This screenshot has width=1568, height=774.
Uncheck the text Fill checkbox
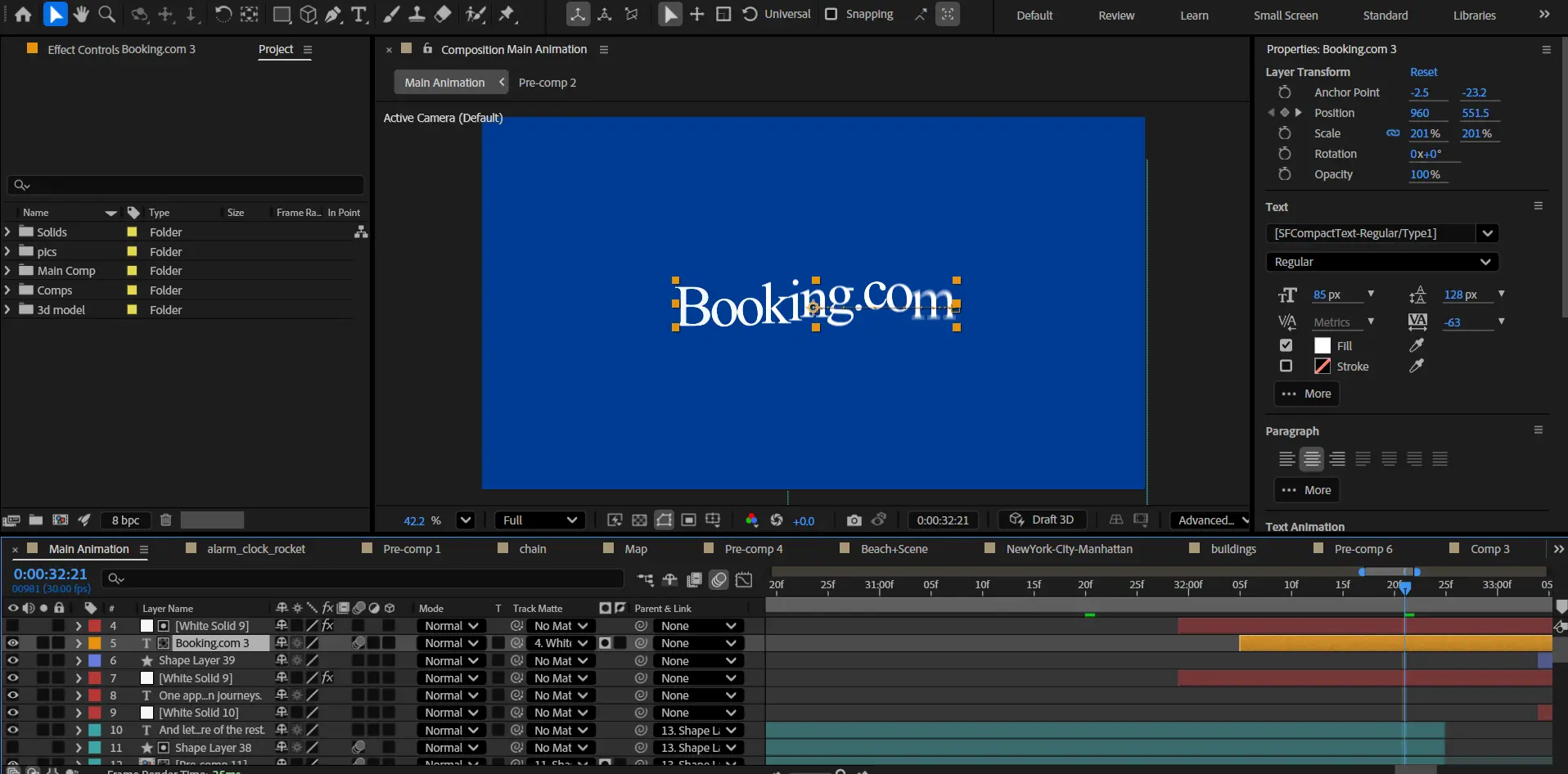click(x=1286, y=345)
